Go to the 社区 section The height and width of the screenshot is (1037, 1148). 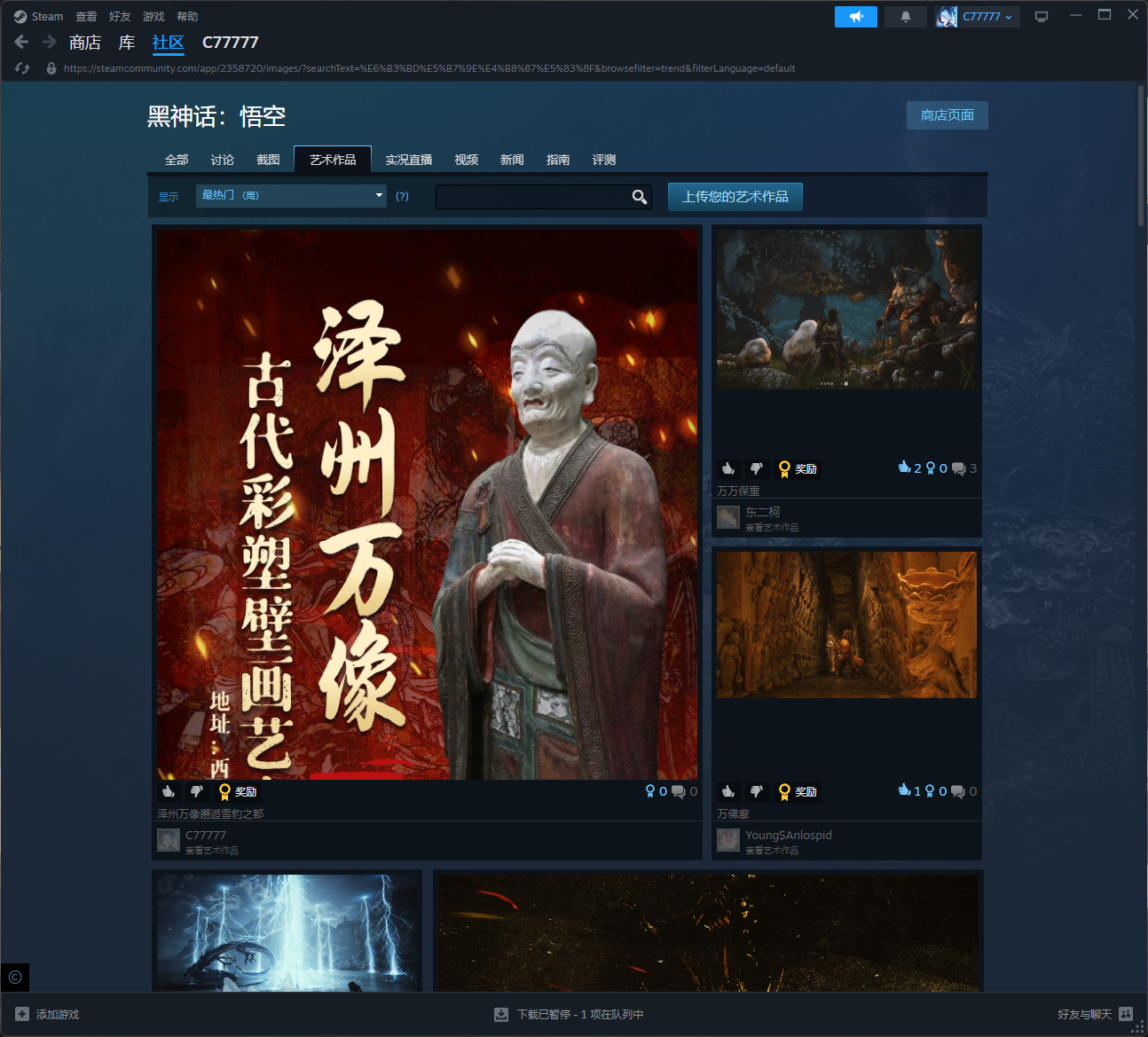[x=168, y=43]
